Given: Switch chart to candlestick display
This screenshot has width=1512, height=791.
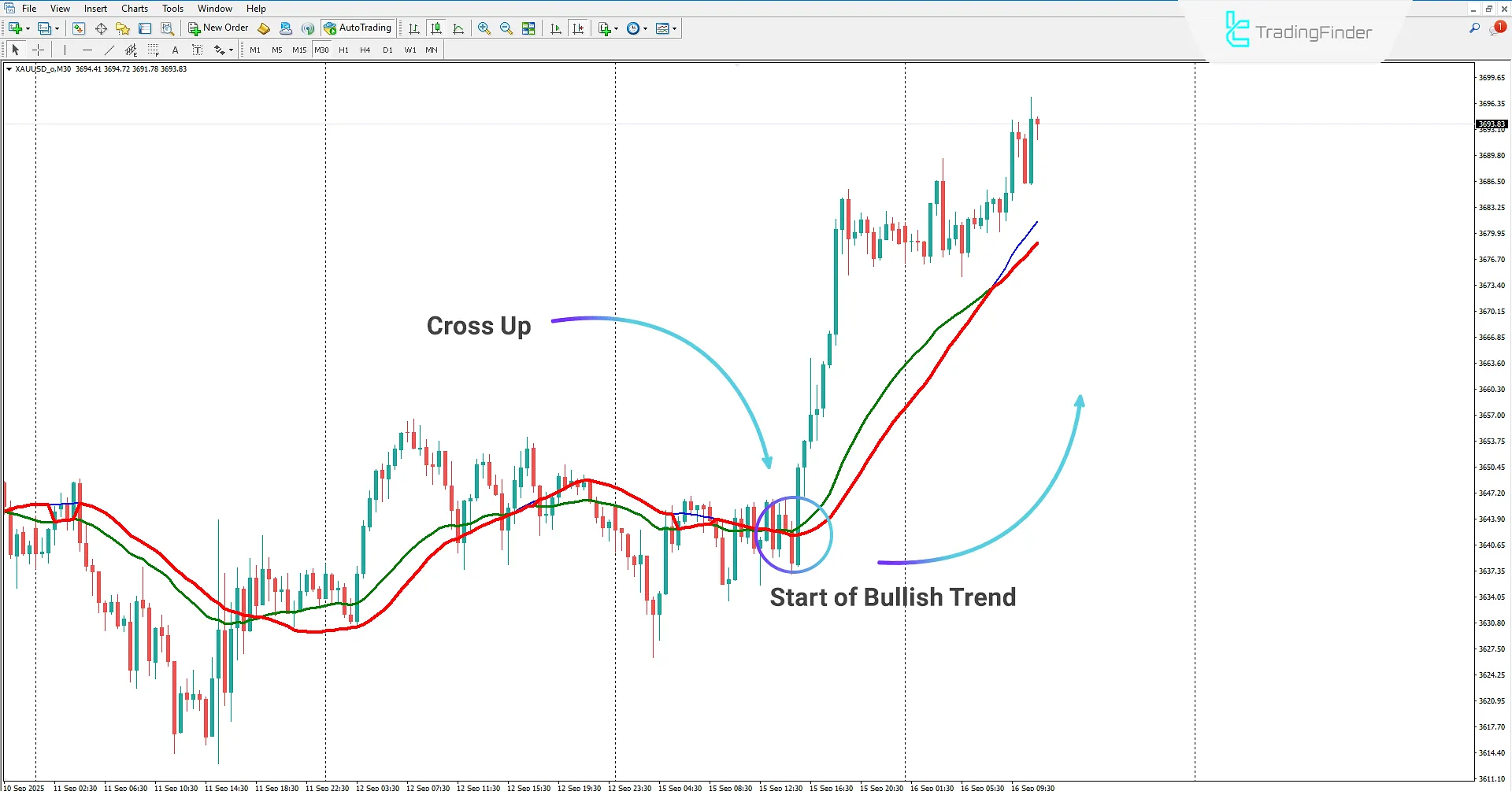Looking at the screenshot, I should coord(436,28).
